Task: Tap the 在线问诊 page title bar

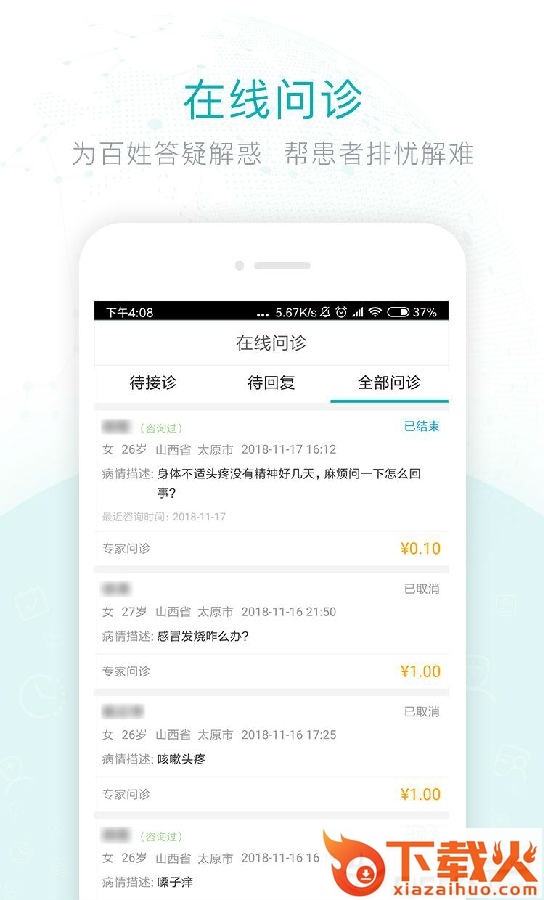Action: pyautogui.click(x=271, y=343)
